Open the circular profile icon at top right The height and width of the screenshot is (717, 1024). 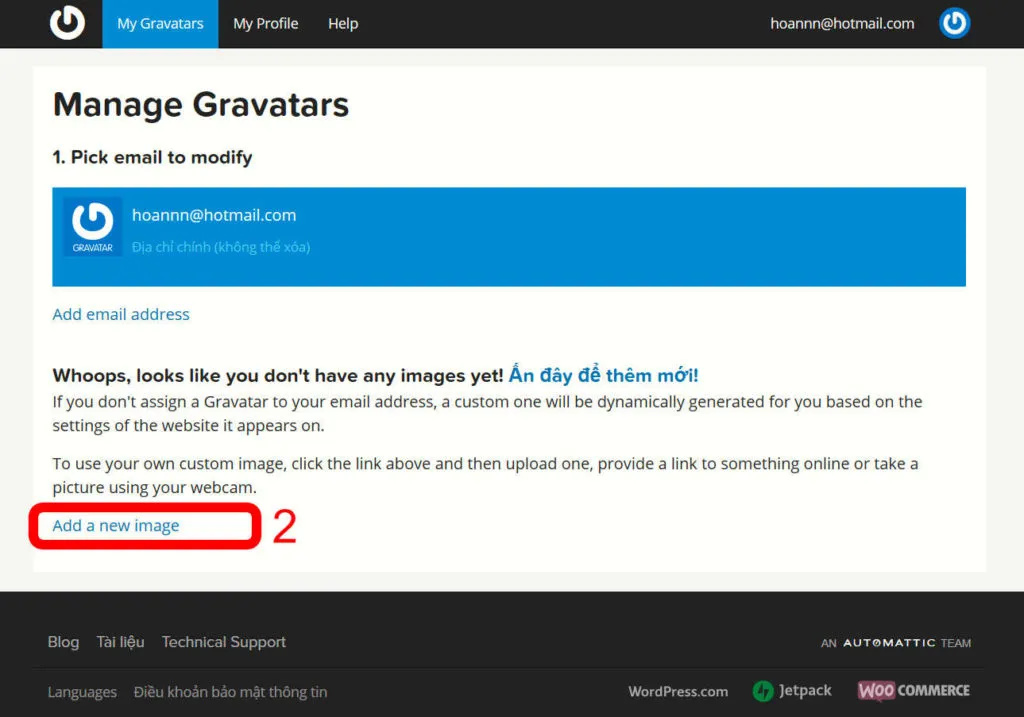click(x=954, y=22)
